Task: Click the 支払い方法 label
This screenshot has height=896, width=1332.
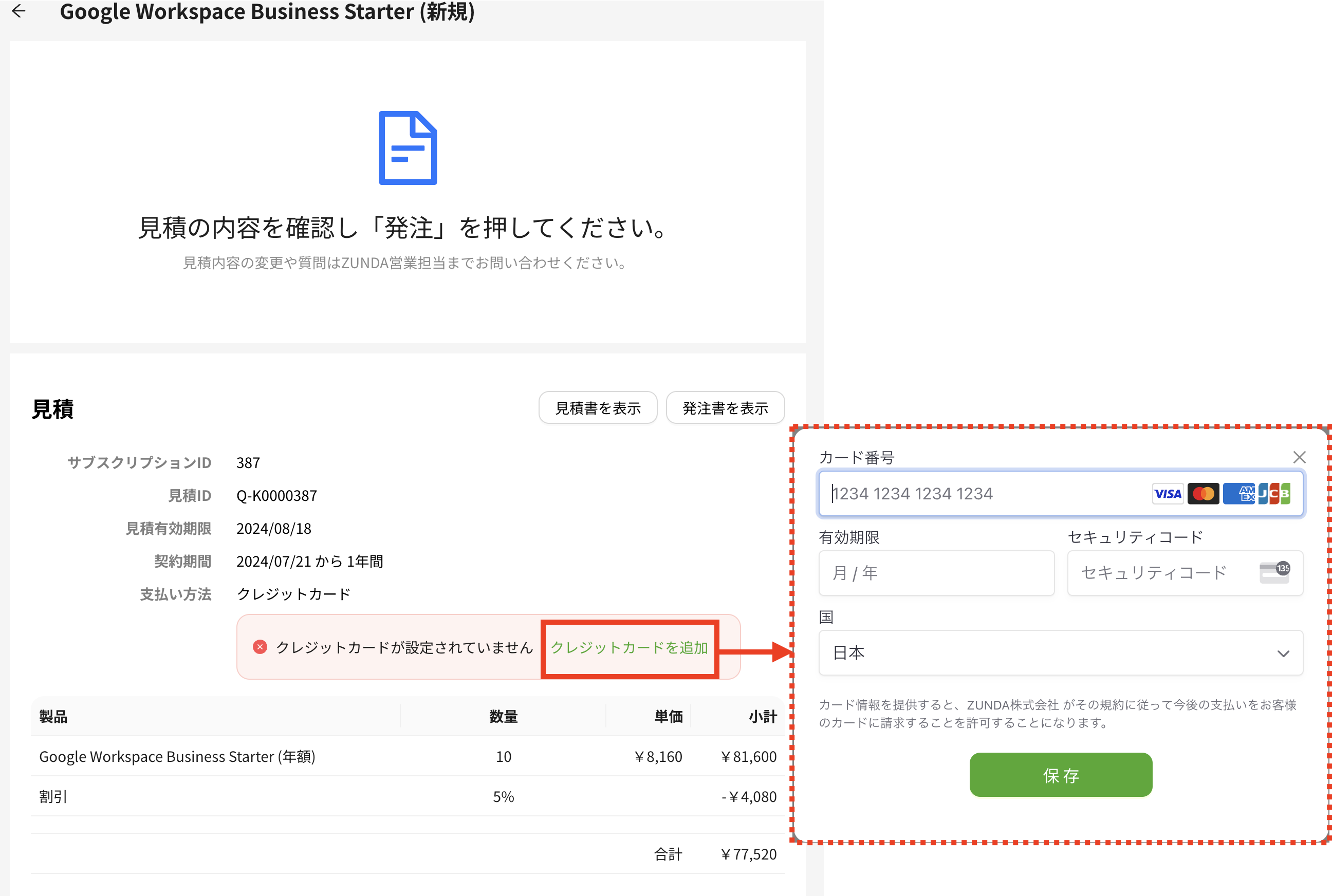Action: [176, 594]
